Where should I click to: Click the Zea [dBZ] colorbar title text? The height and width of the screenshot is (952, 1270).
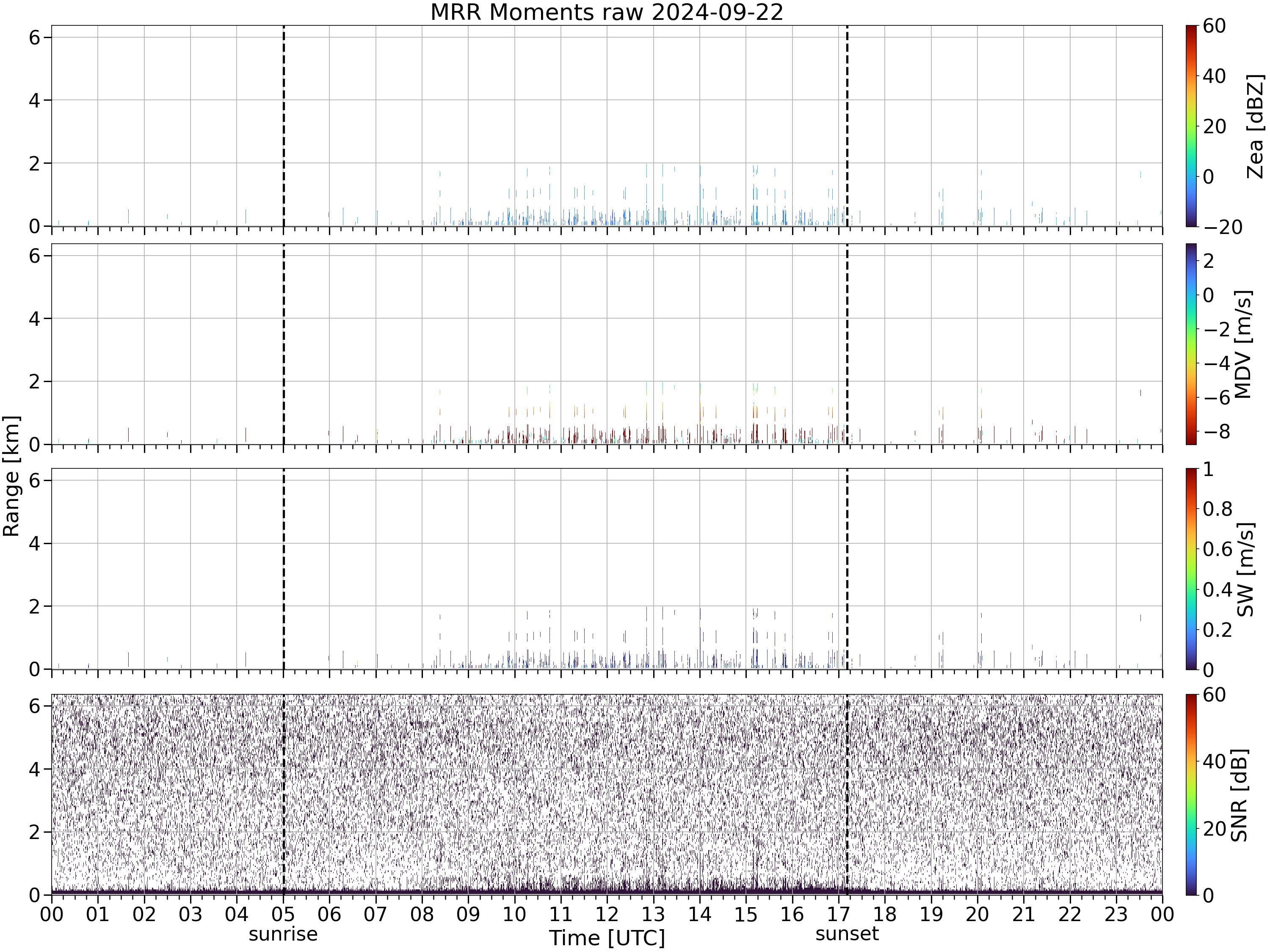point(1255,126)
